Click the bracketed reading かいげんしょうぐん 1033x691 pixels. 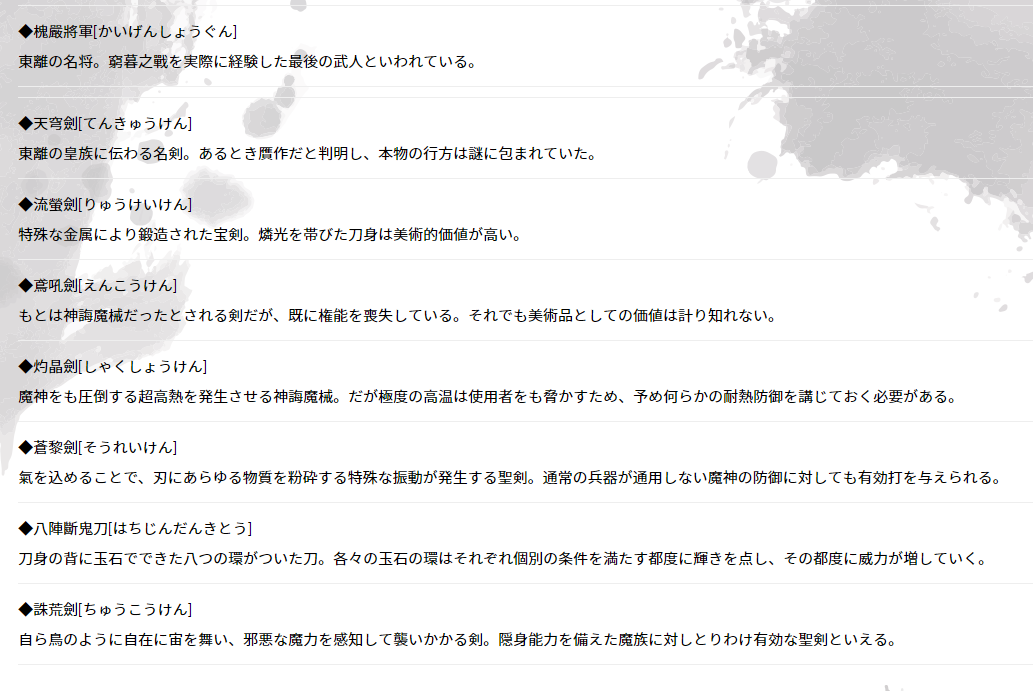pos(164,32)
